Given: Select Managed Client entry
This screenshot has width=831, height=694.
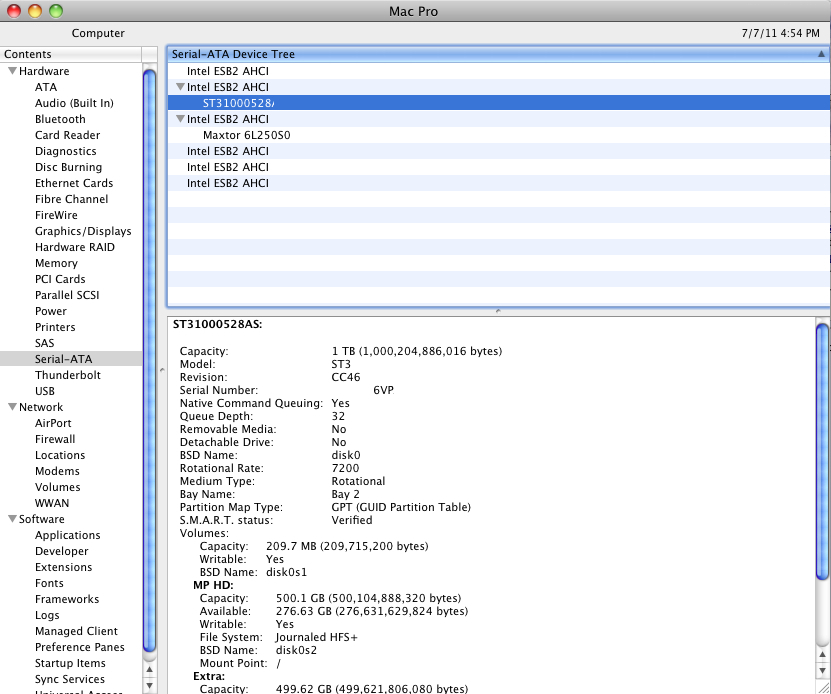Looking at the screenshot, I should pos(76,631).
